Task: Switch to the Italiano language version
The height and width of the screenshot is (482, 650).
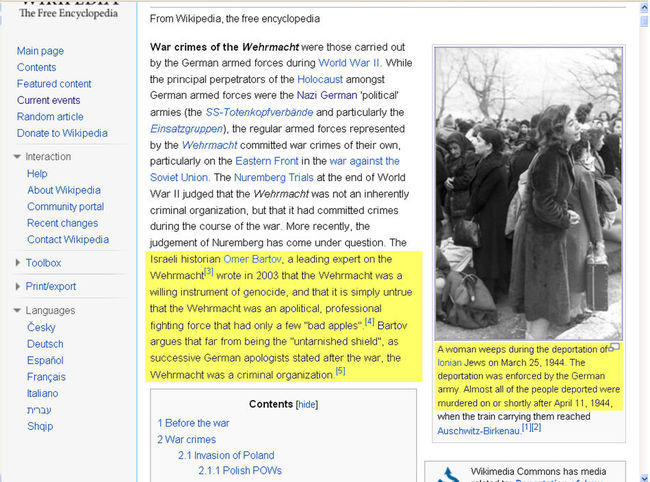Action: coord(43,393)
